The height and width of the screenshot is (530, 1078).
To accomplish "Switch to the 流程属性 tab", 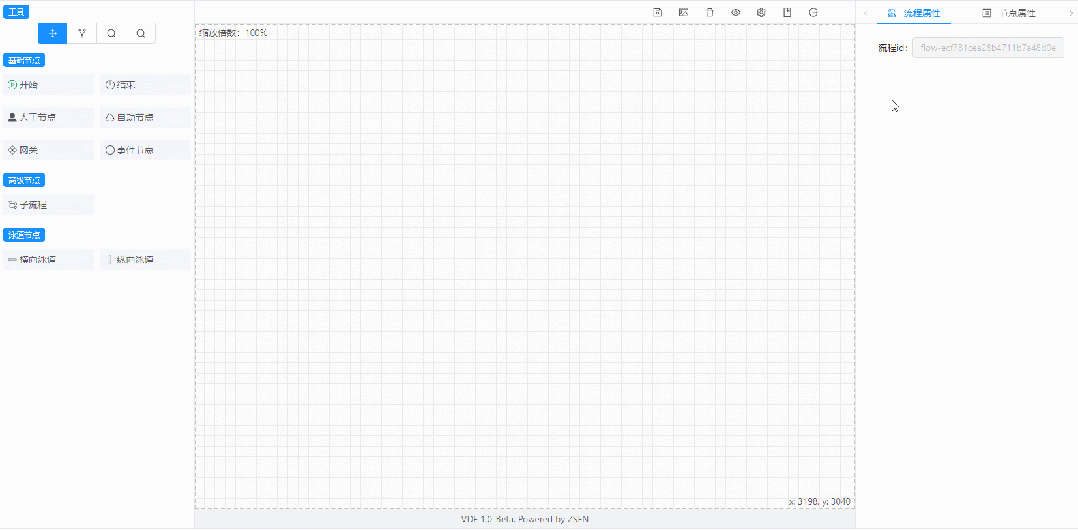I will click(x=914, y=13).
